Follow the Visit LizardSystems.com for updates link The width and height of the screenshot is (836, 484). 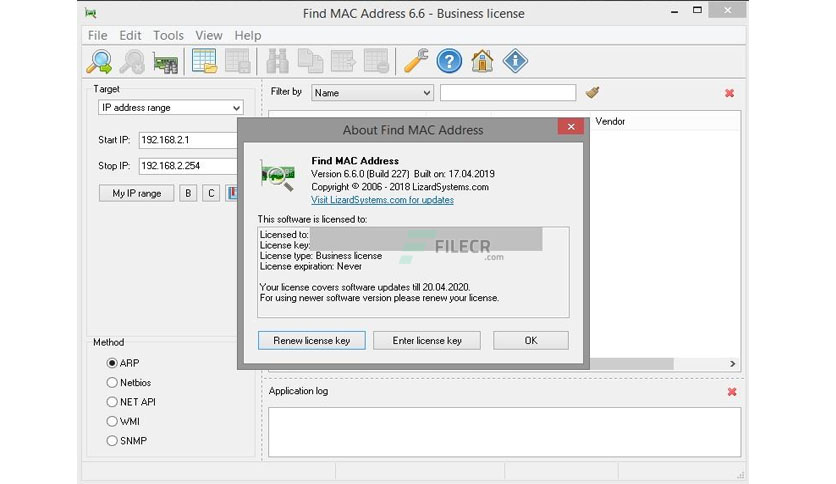point(382,200)
